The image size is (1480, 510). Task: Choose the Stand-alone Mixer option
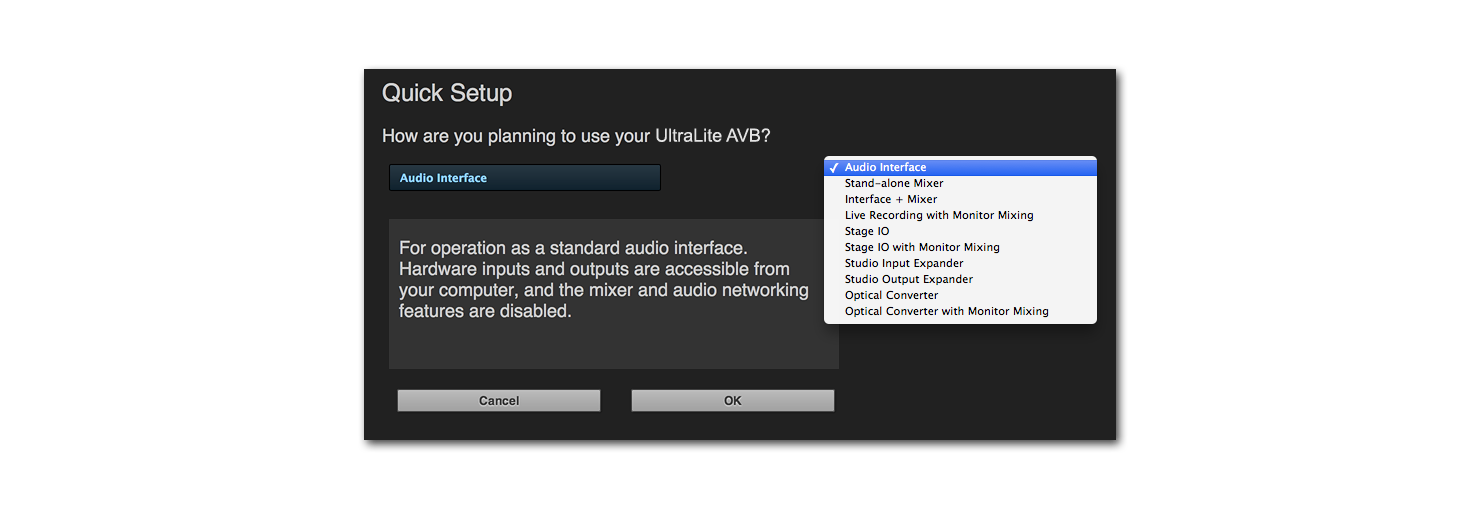pyautogui.click(x=893, y=184)
